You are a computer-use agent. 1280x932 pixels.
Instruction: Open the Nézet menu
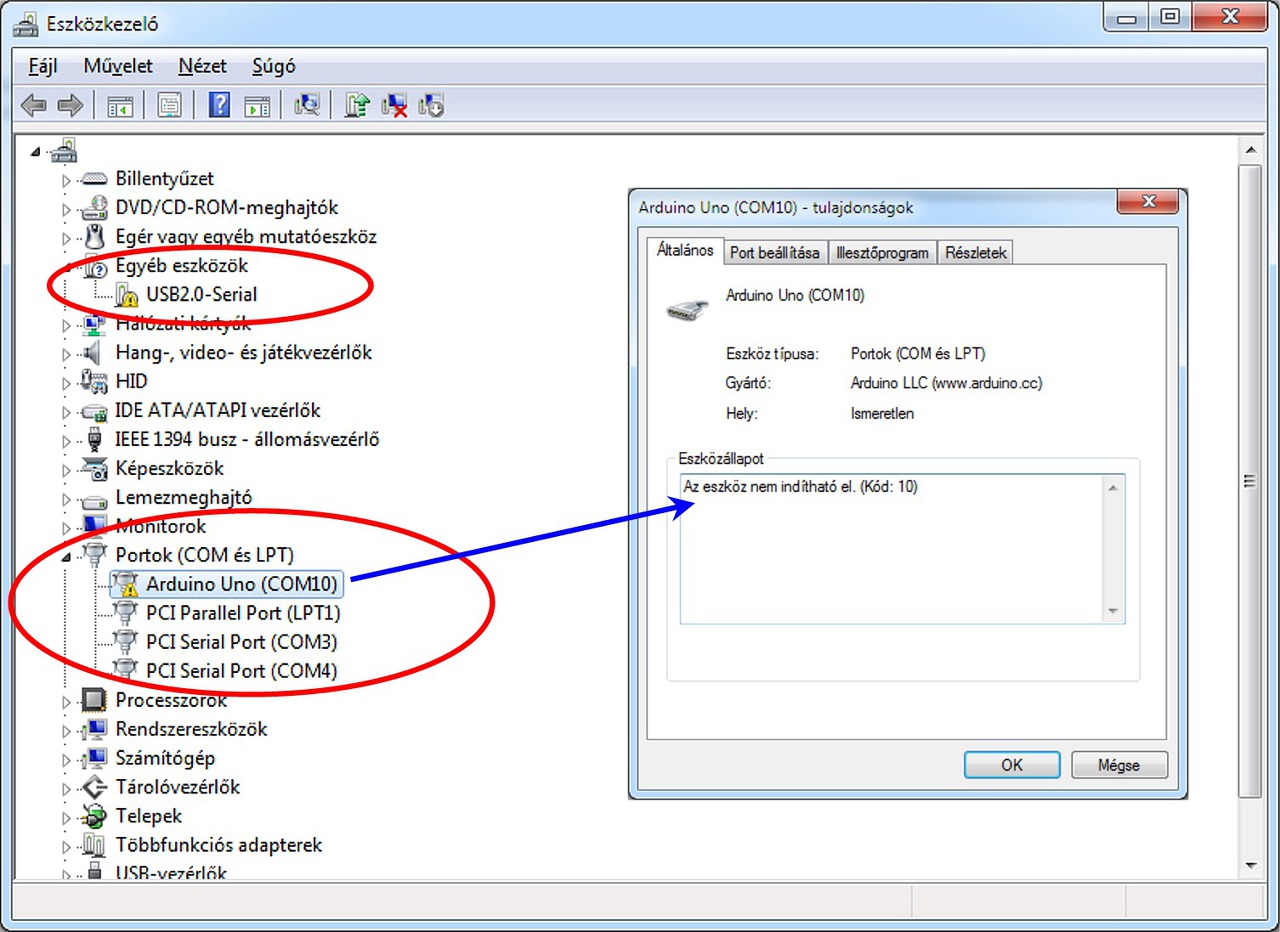pyautogui.click(x=202, y=67)
